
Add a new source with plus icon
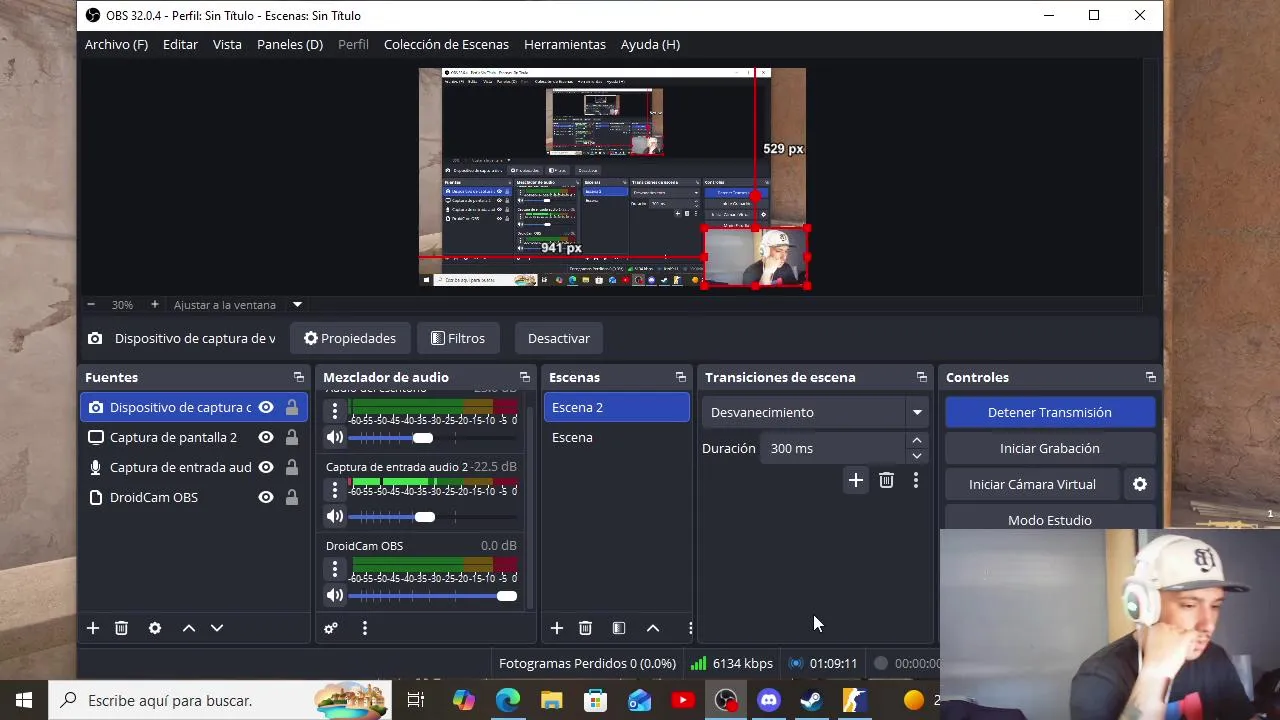pos(93,628)
